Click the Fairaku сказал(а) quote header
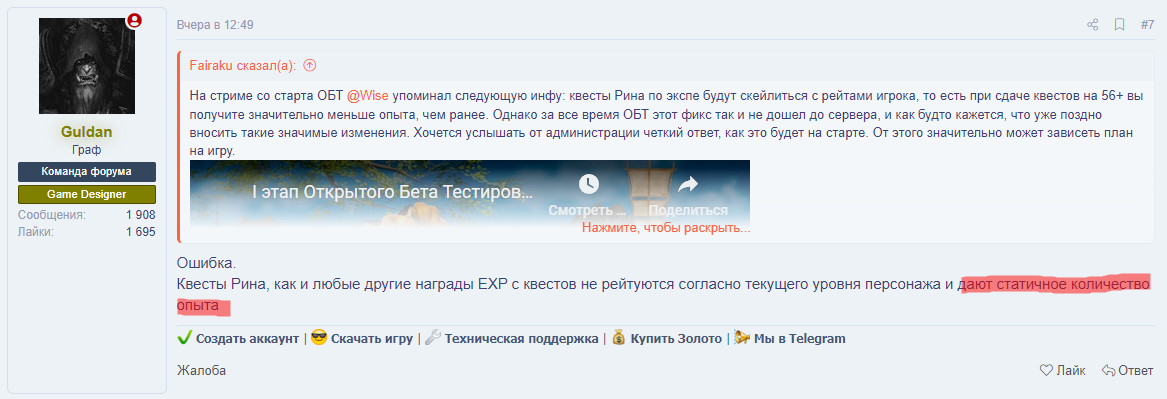 coord(243,65)
